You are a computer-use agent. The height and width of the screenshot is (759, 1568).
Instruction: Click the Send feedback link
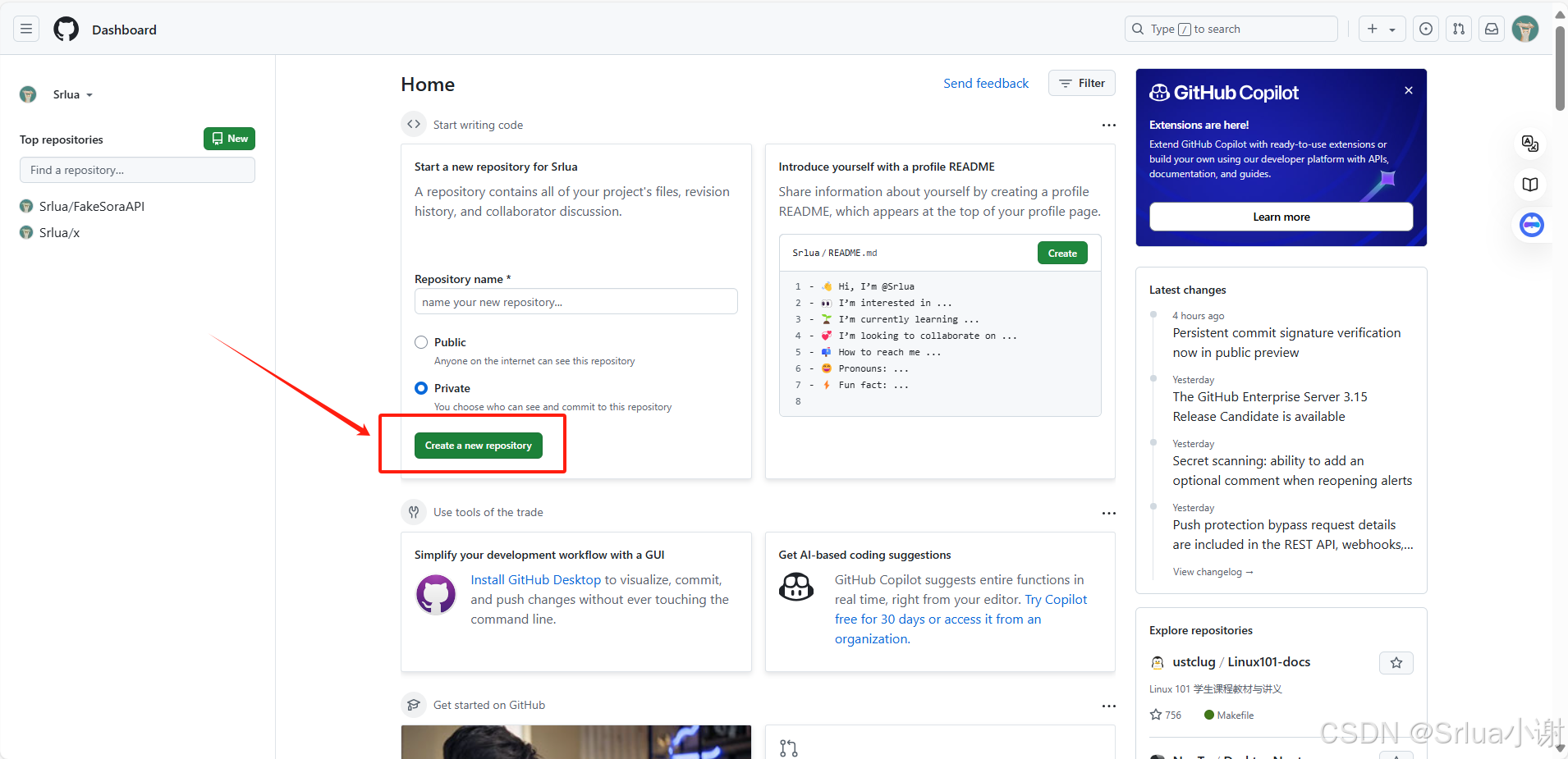[x=986, y=84]
